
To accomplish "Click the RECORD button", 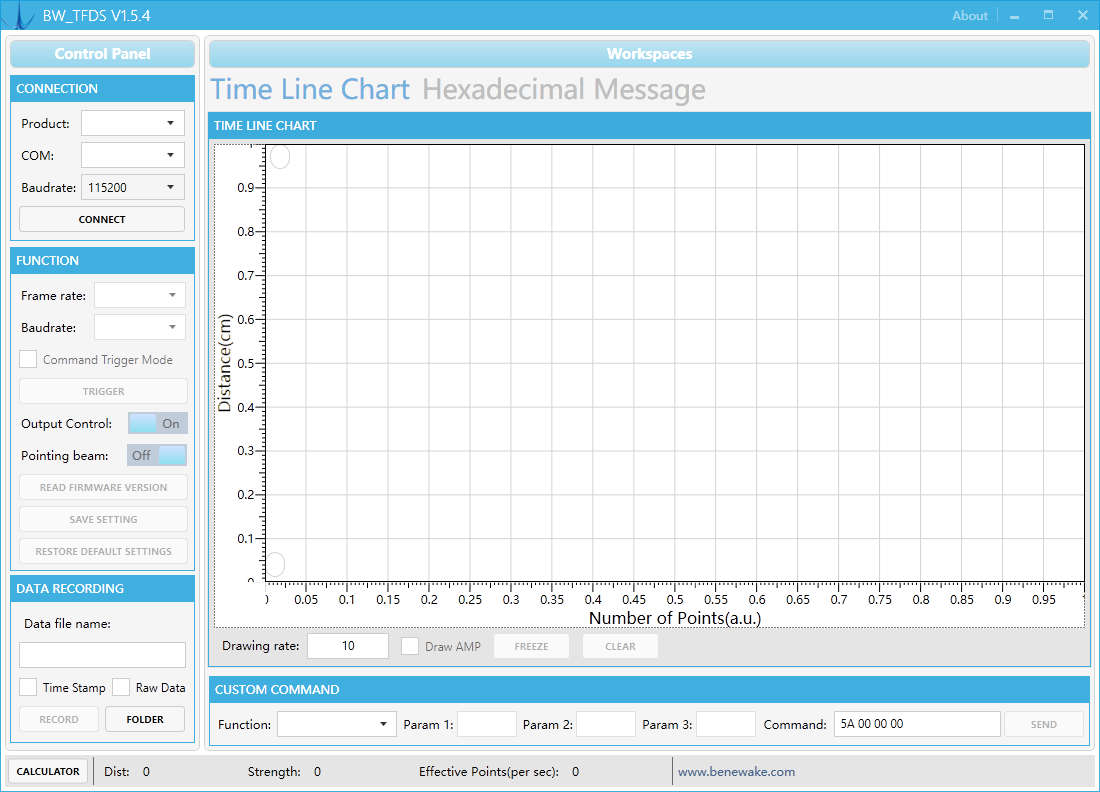I will coord(59,719).
